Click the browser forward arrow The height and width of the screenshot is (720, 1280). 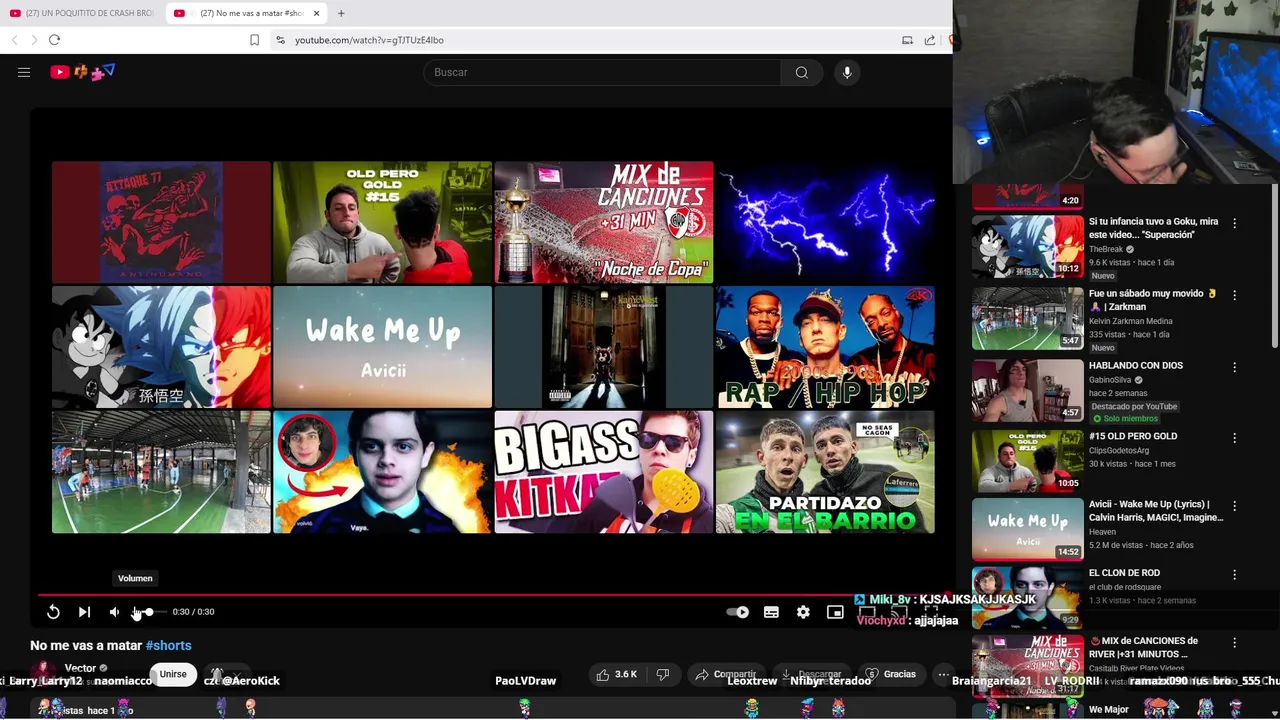click(x=33, y=40)
